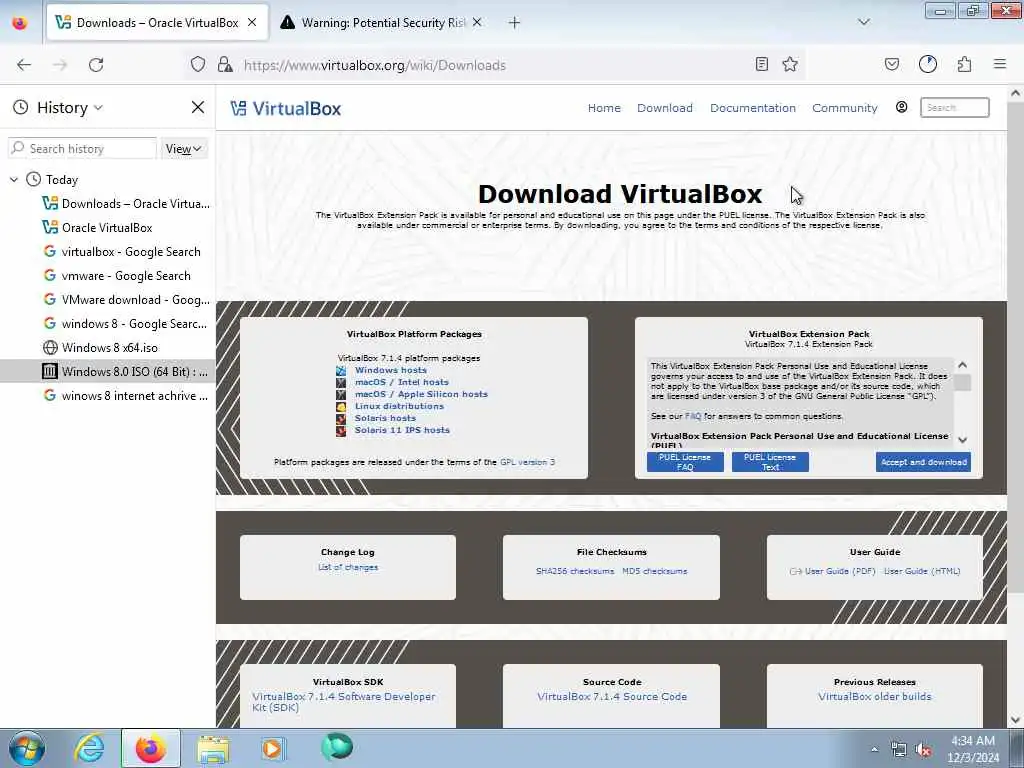
Task: Open the View dropdown in History sidebar
Action: pos(183,149)
